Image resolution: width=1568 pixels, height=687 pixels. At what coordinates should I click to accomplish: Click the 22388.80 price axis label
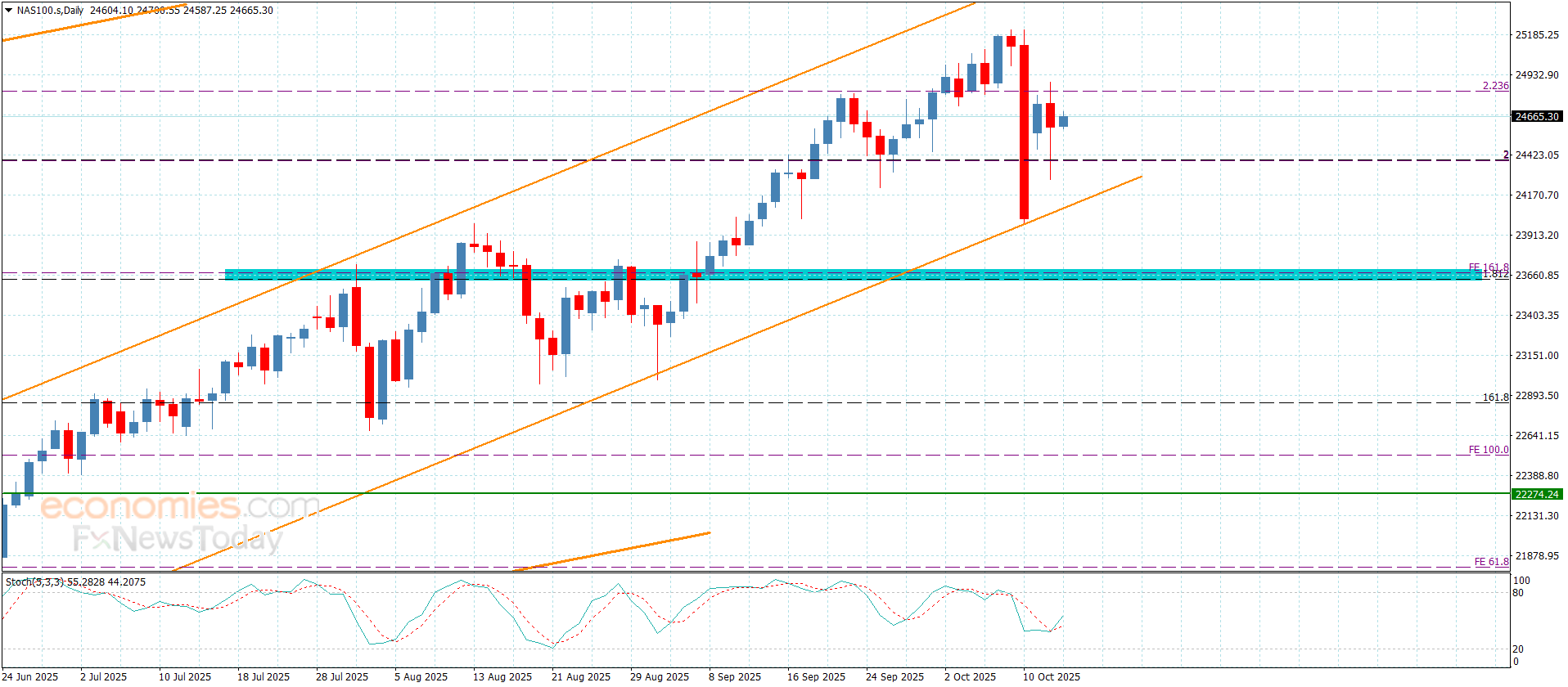[1537, 476]
